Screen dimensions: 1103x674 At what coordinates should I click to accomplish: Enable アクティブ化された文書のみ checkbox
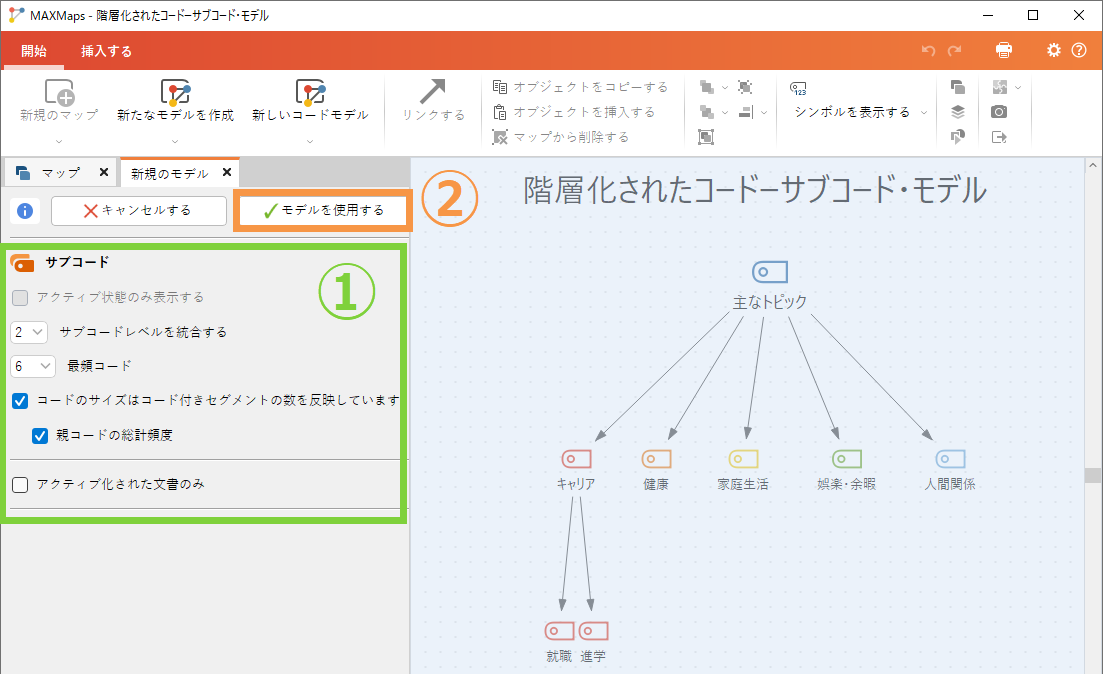point(20,485)
